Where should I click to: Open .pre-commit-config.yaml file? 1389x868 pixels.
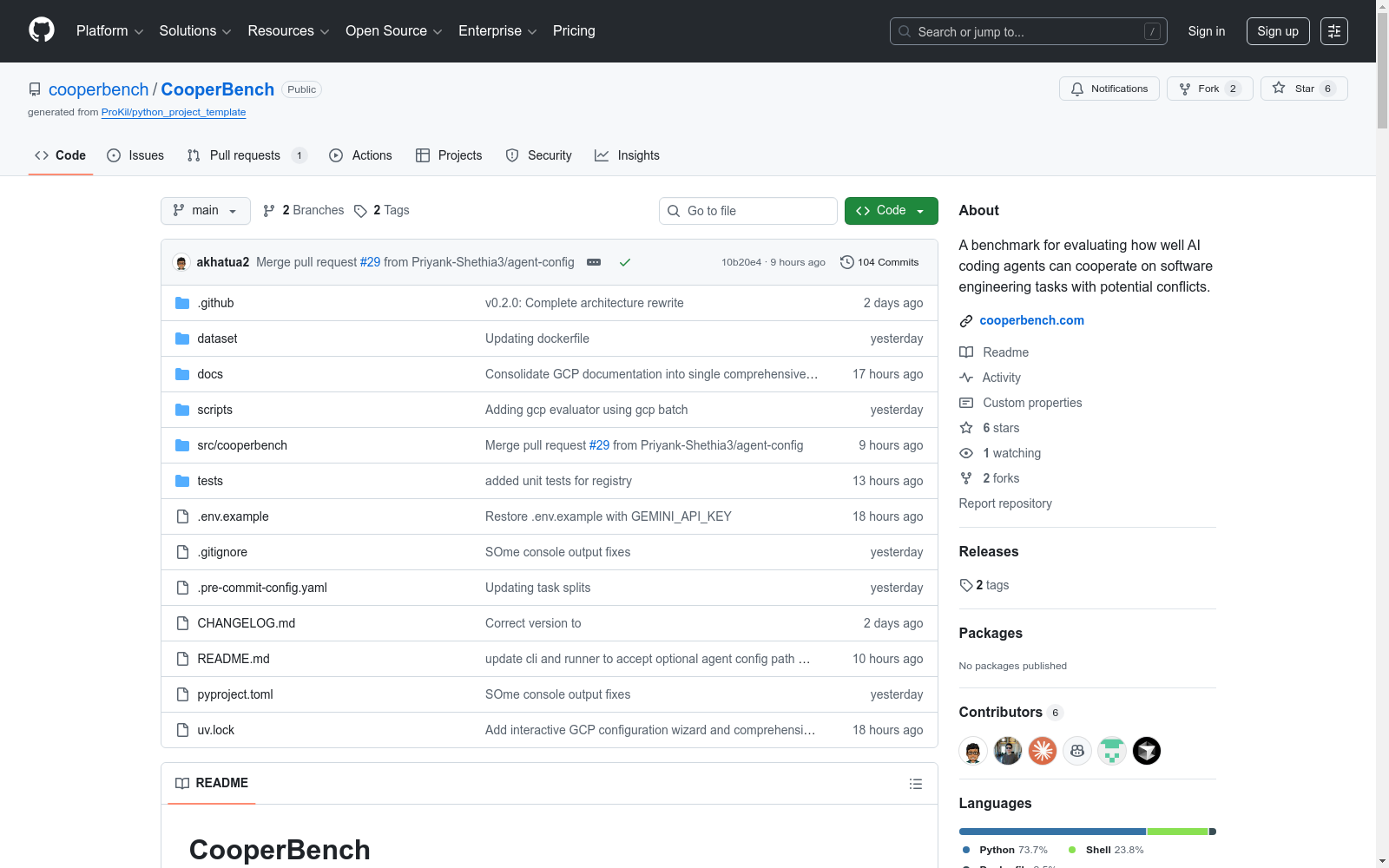click(x=262, y=588)
